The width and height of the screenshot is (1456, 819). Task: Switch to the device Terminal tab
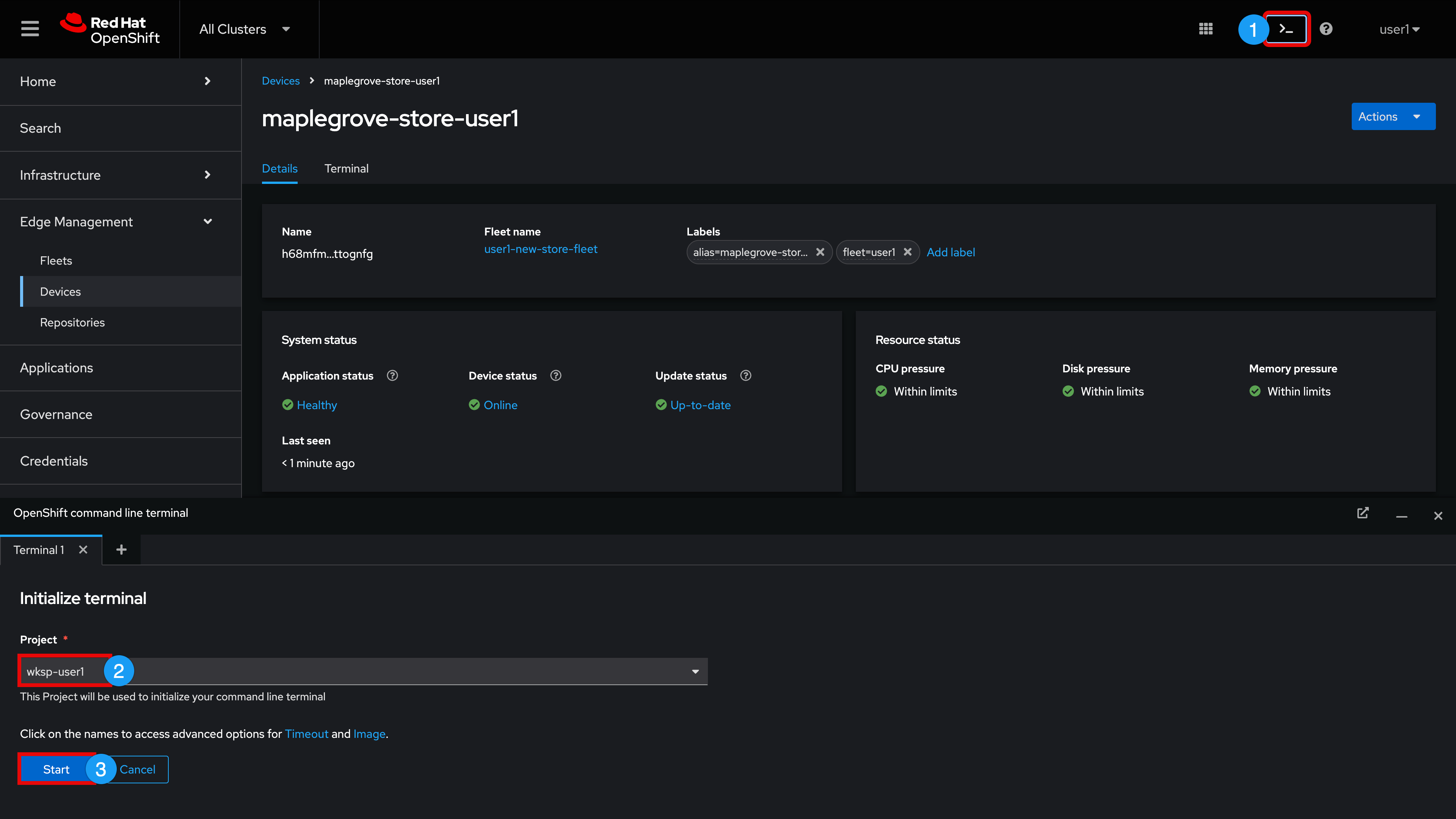coord(347,168)
